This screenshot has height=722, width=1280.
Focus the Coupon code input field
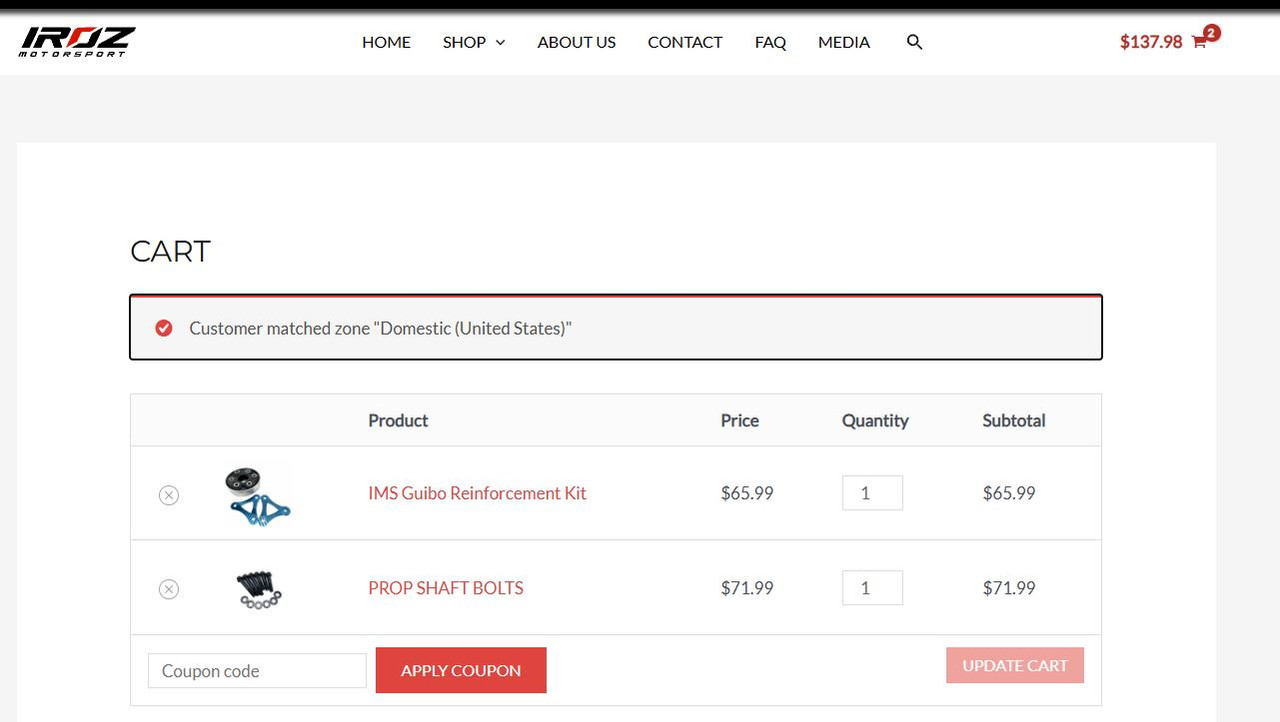click(x=257, y=670)
